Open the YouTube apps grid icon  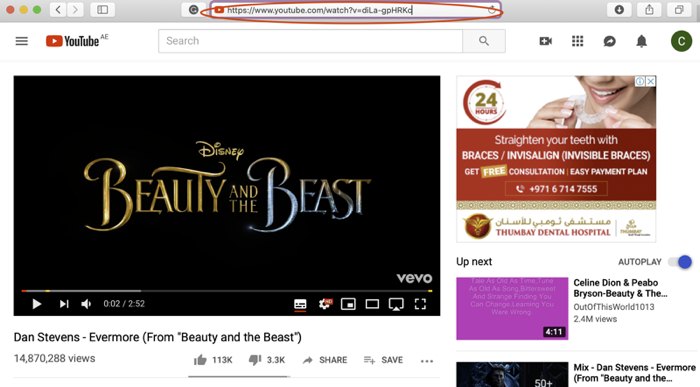(x=578, y=41)
